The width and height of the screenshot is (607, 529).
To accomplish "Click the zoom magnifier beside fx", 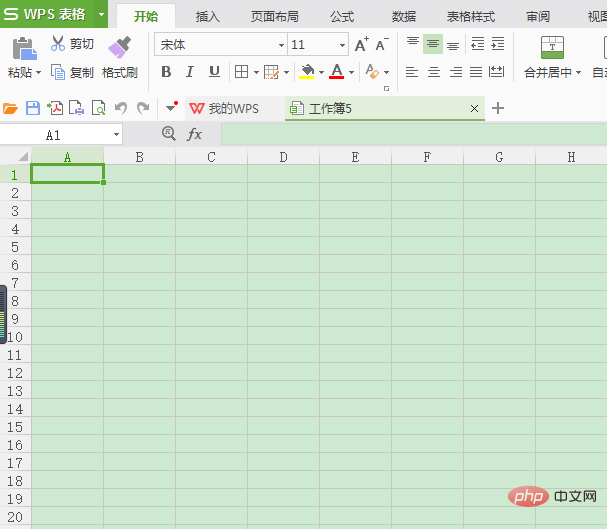I will (169, 134).
